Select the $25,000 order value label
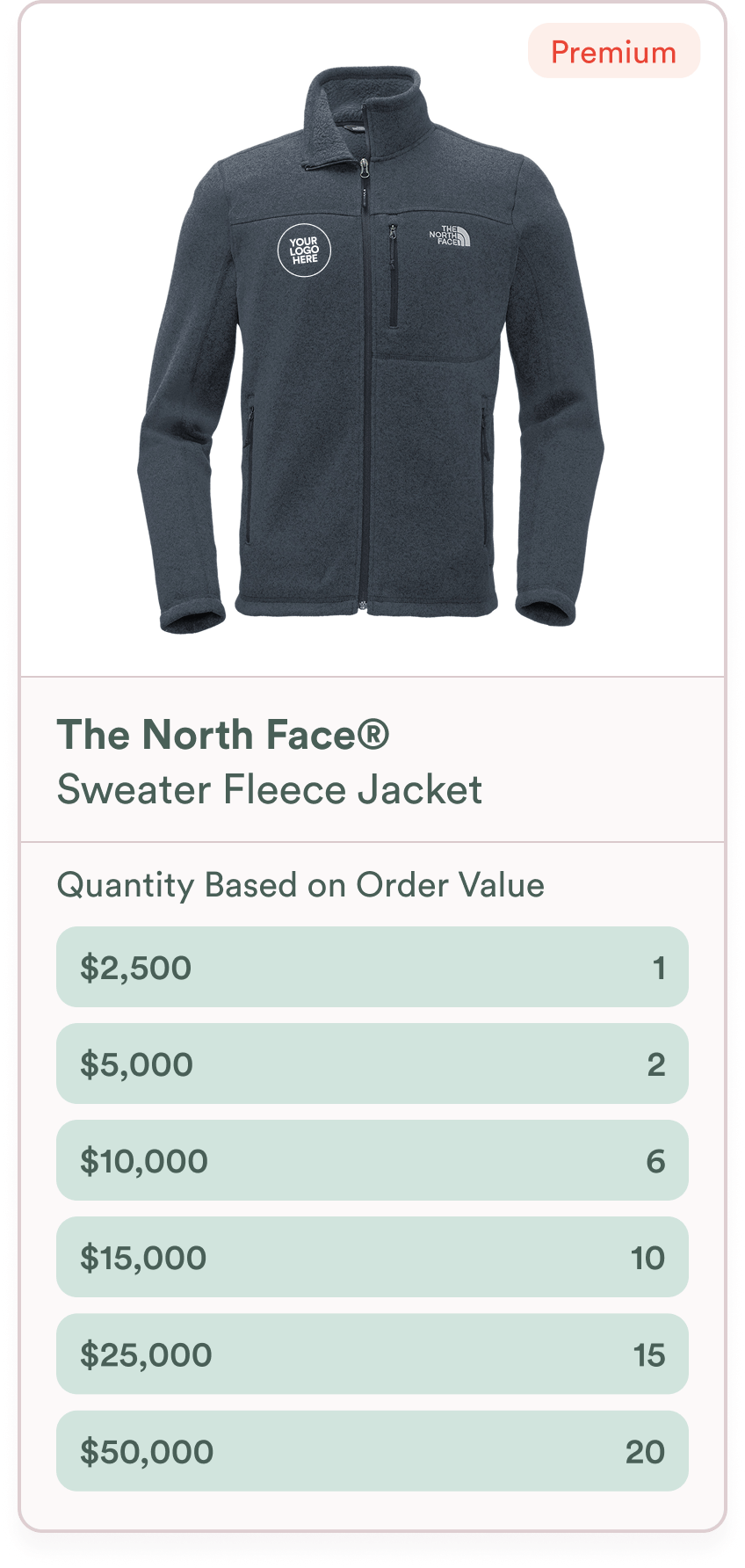Viewport: 745px width, 1568px height. [x=146, y=1354]
